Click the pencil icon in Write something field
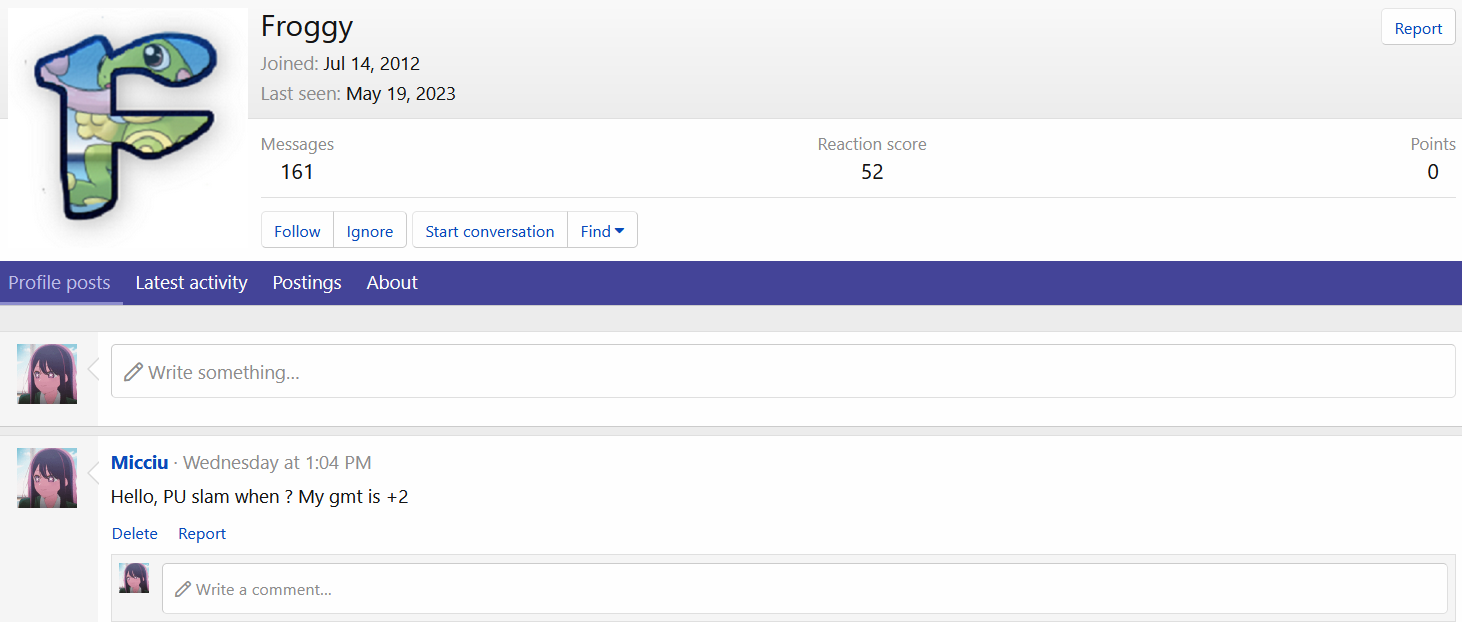Viewport: 1462px width, 622px height. click(x=133, y=373)
